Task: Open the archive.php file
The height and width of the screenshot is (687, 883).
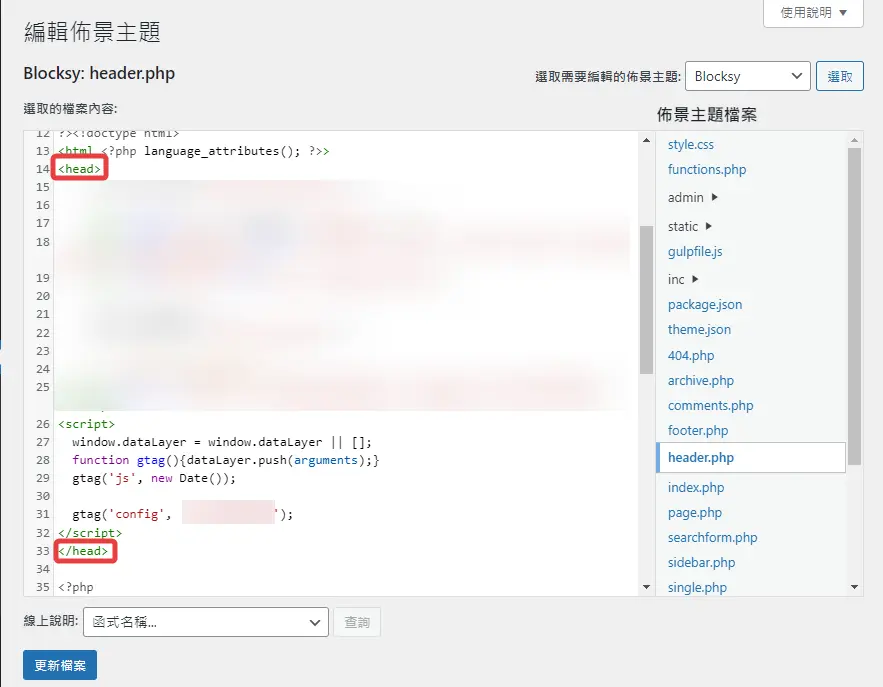Action: point(701,381)
